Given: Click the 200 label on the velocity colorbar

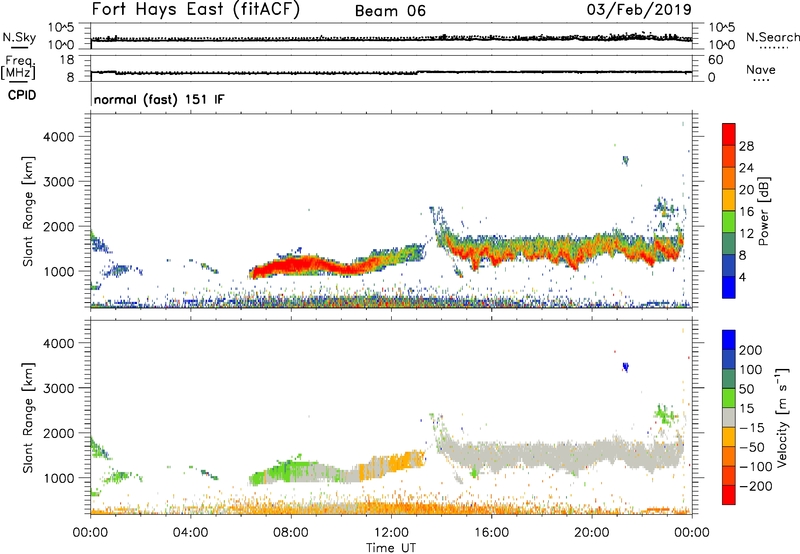Looking at the screenshot, I should point(751,350).
